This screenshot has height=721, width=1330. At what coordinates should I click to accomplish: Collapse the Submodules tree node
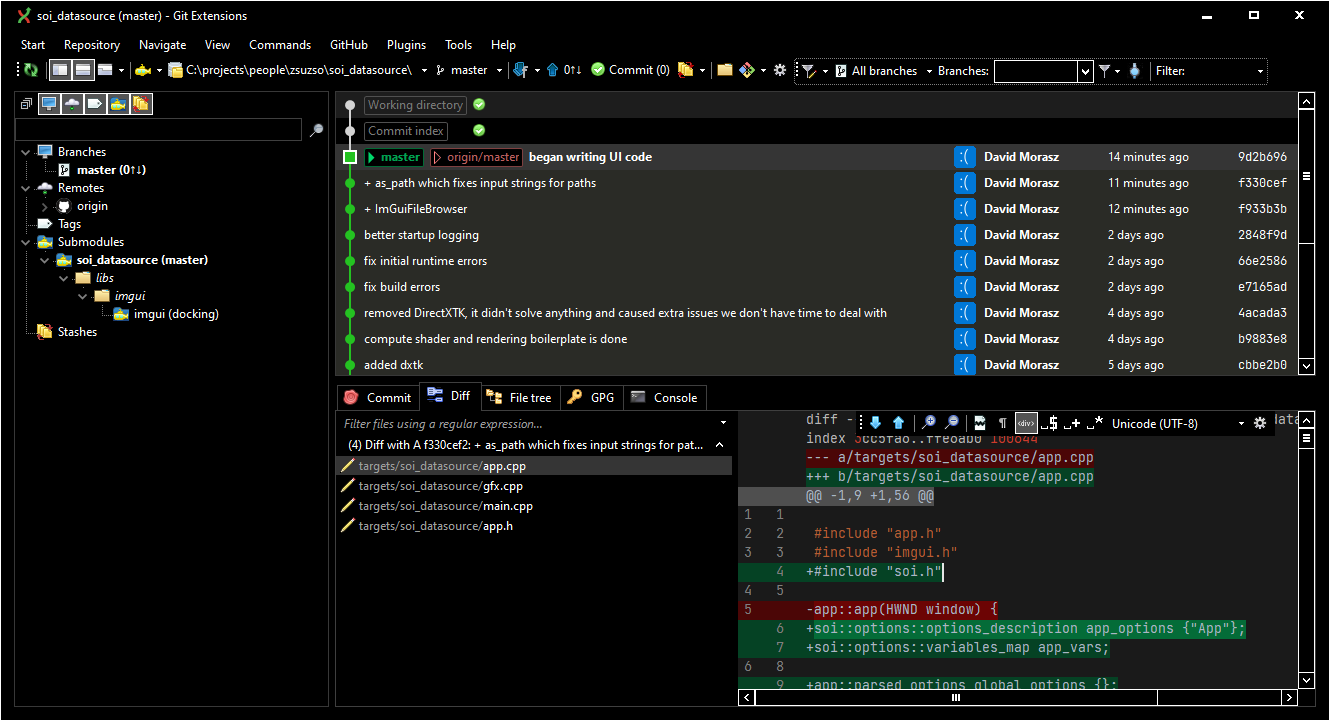pos(25,242)
